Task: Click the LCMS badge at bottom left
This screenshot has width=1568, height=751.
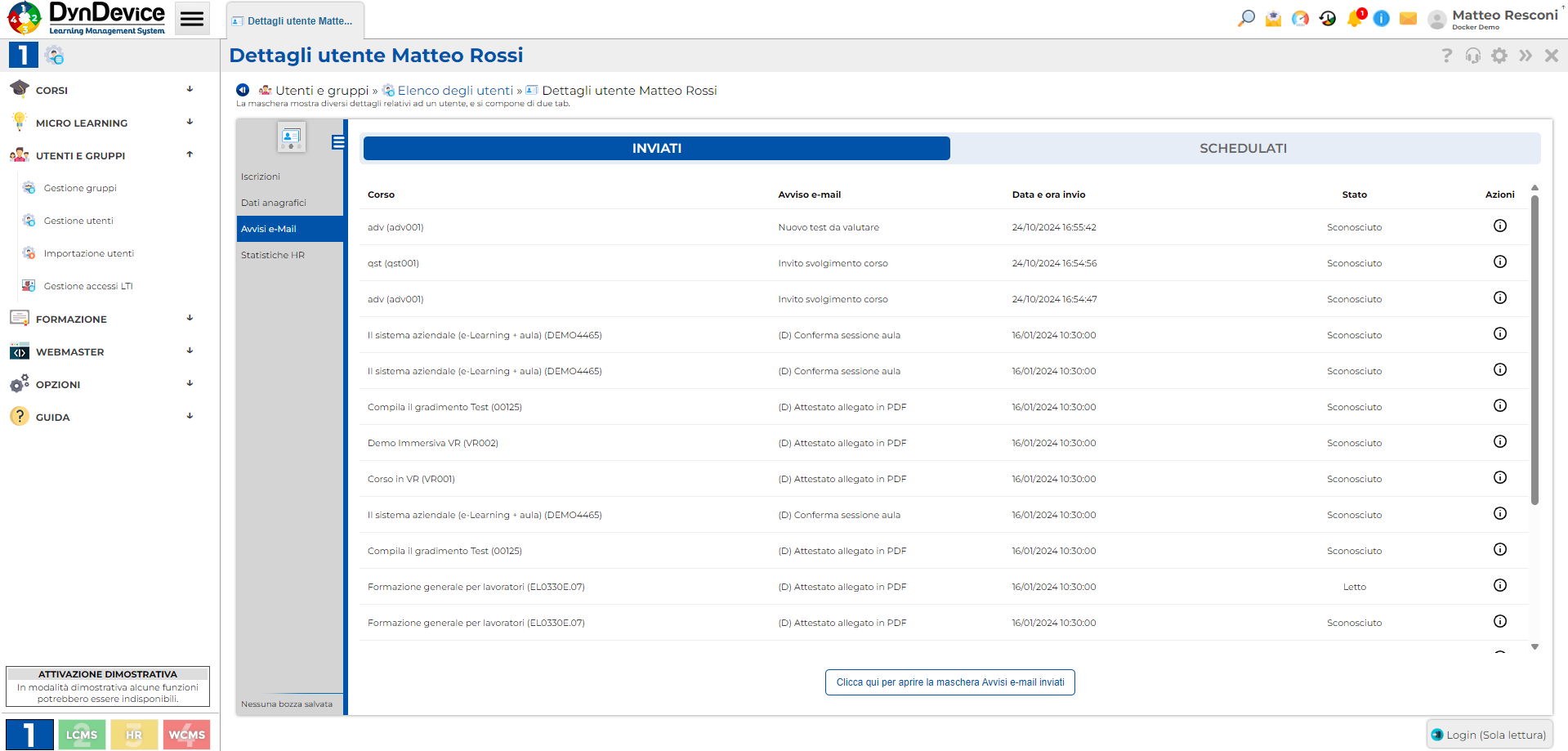Action: coord(82,734)
